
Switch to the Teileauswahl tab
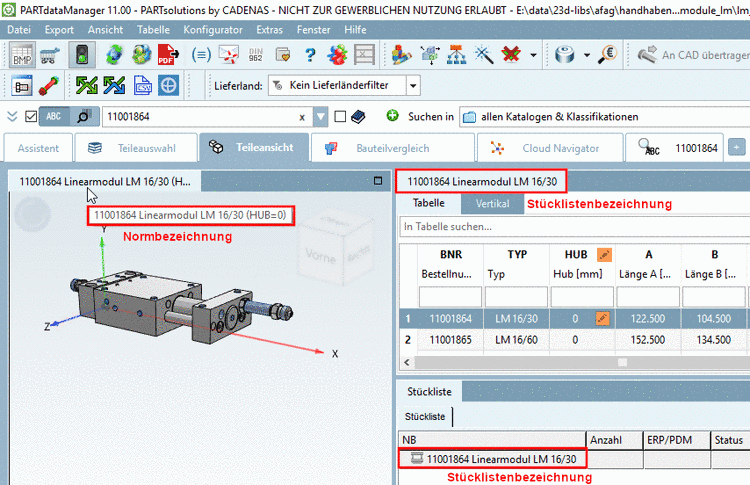click(x=136, y=148)
